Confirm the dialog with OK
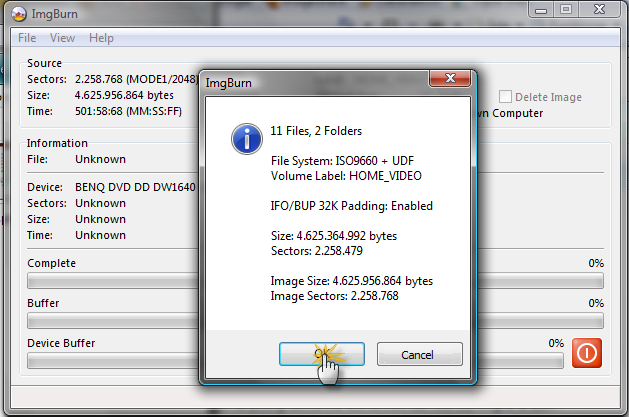 tap(322, 354)
